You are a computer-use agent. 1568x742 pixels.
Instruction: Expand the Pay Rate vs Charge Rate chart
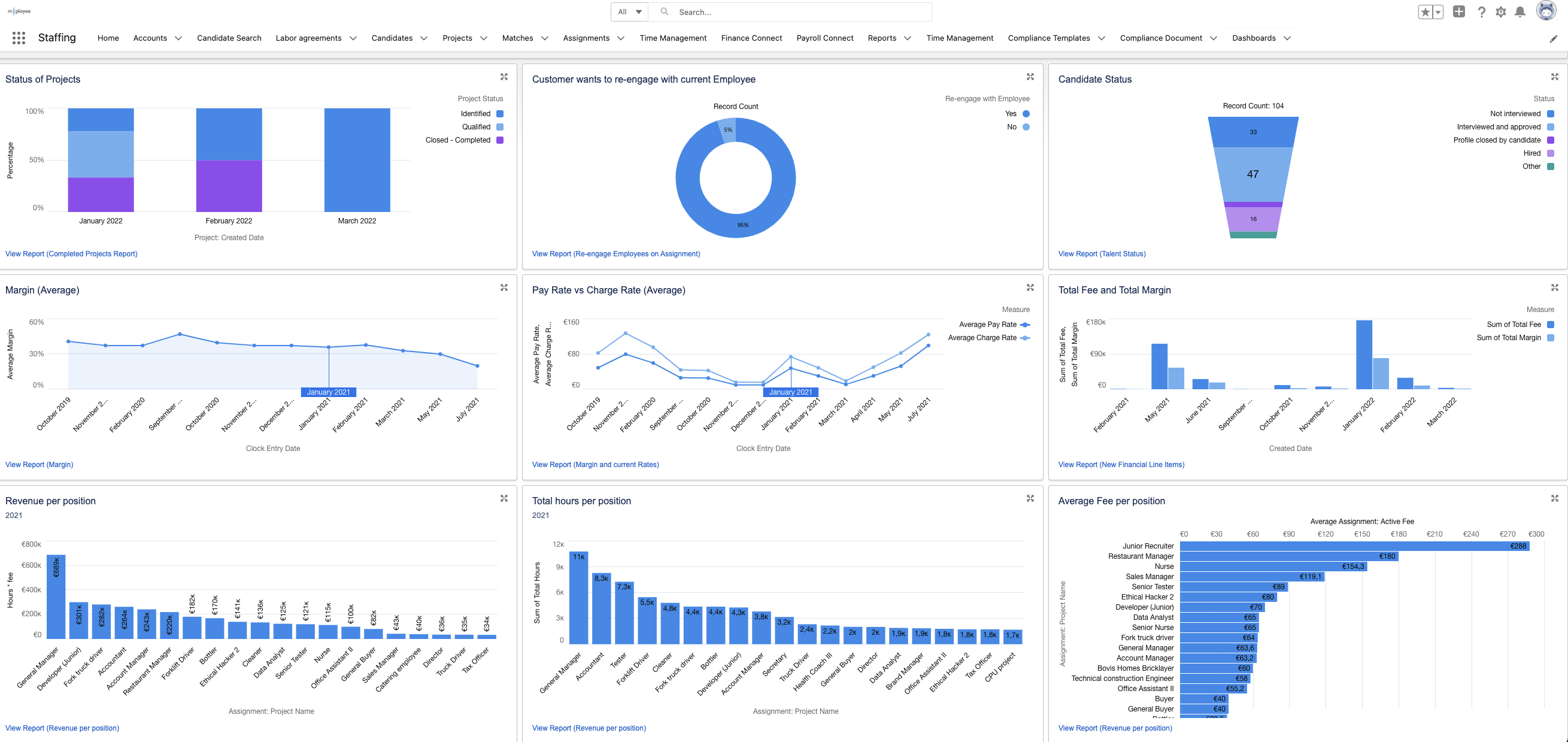tap(1030, 287)
